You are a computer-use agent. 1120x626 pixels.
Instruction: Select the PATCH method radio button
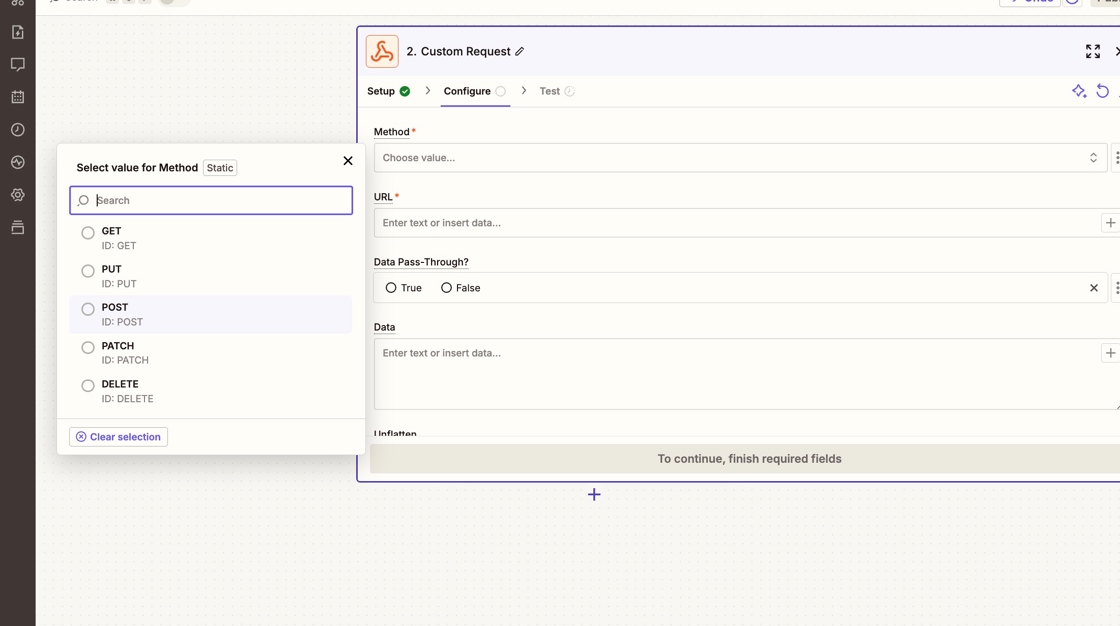(88, 347)
